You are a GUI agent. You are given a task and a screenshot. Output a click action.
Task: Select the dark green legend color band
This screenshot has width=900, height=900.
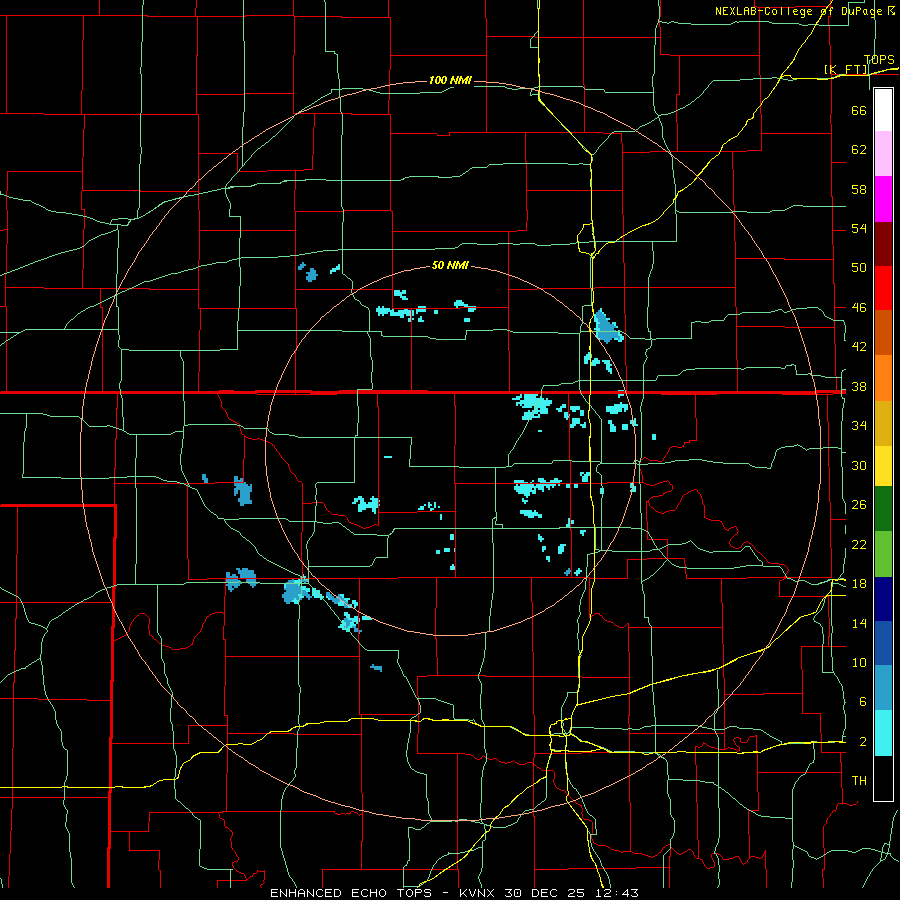point(883,509)
